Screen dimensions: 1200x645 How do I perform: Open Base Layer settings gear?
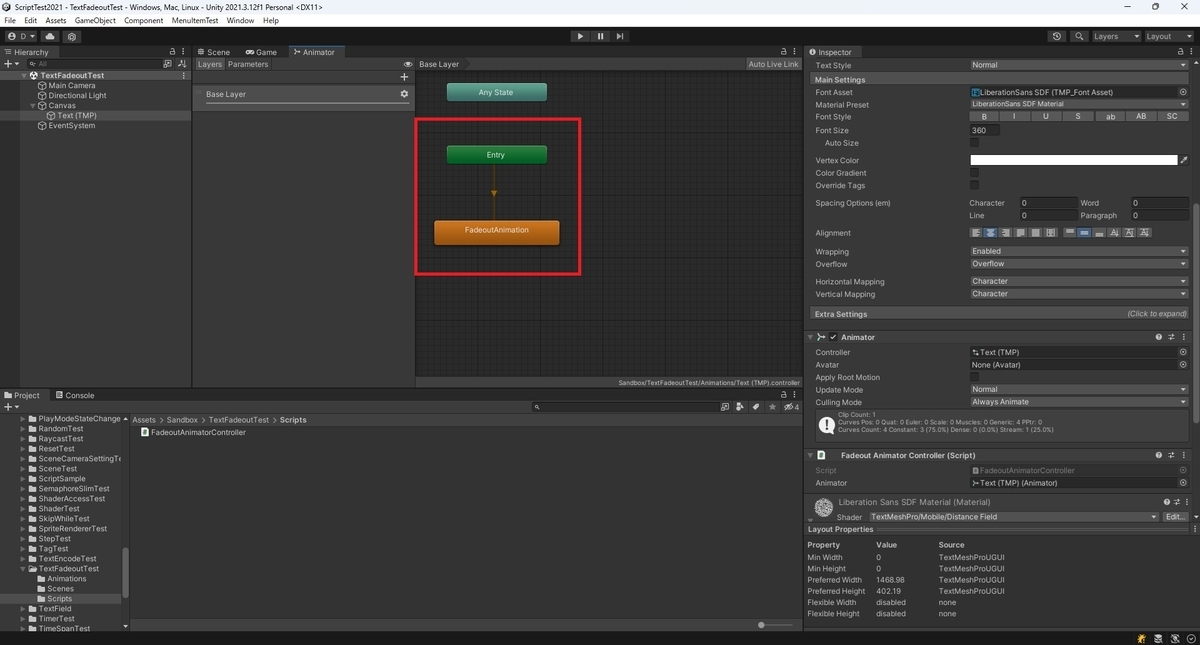coord(404,94)
